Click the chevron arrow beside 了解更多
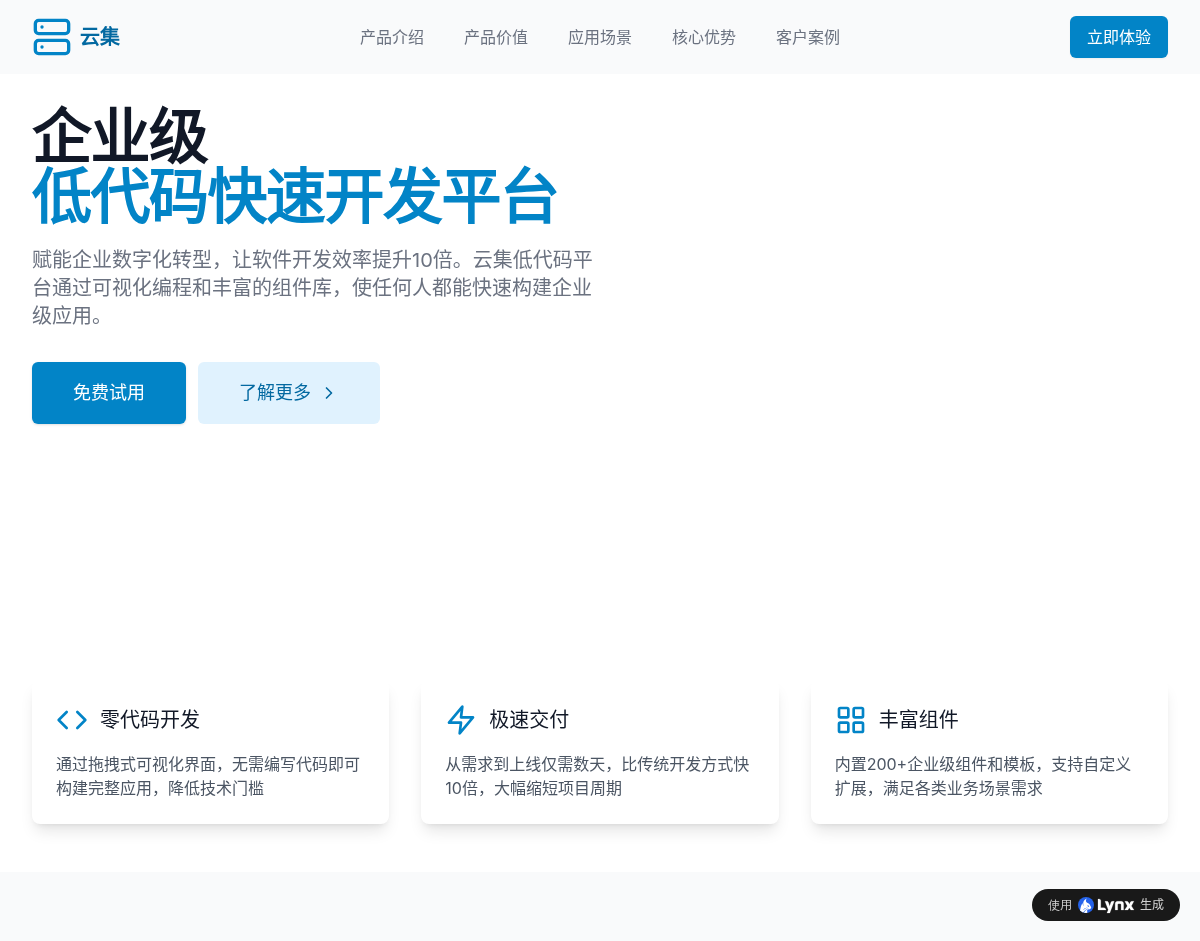The width and height of the screenshot is (1200, 941). [329, 393]
